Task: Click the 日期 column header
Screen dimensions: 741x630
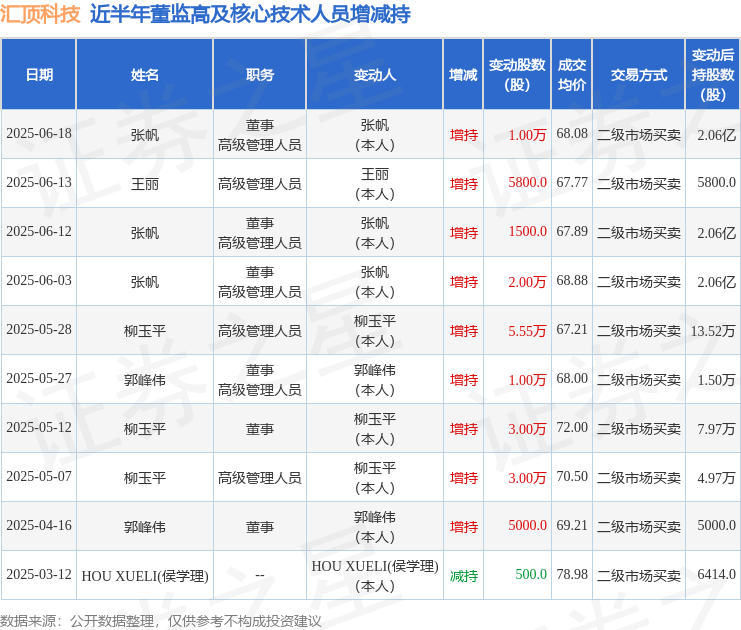Action: click(x=39, y=75)
